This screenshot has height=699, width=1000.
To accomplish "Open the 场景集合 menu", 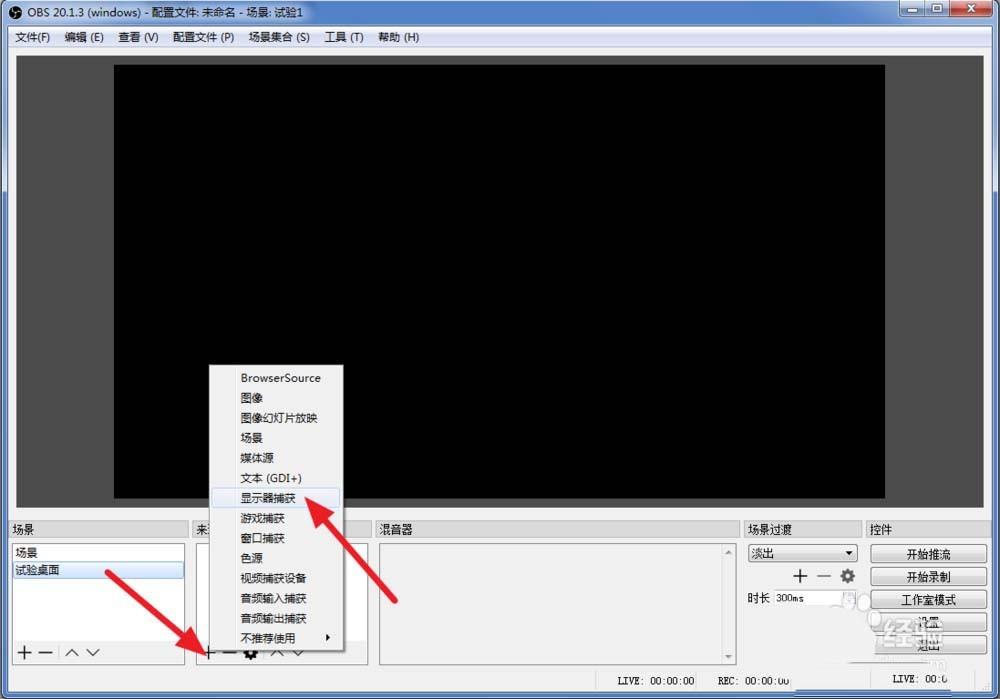I will pos(277,37).
